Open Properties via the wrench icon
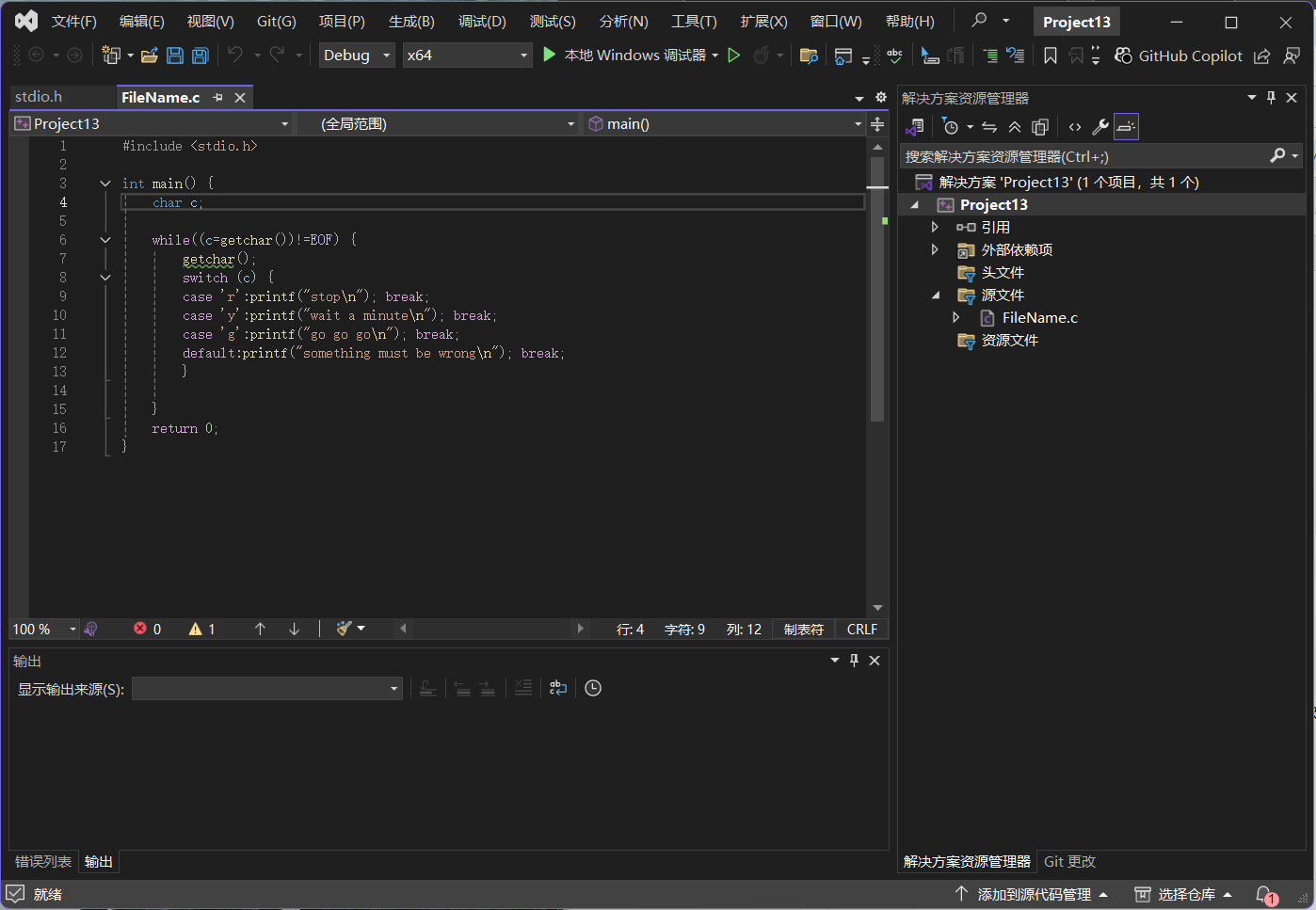Image resolution: width=1316 pixels, height=910 pixels. point(1099,127)
